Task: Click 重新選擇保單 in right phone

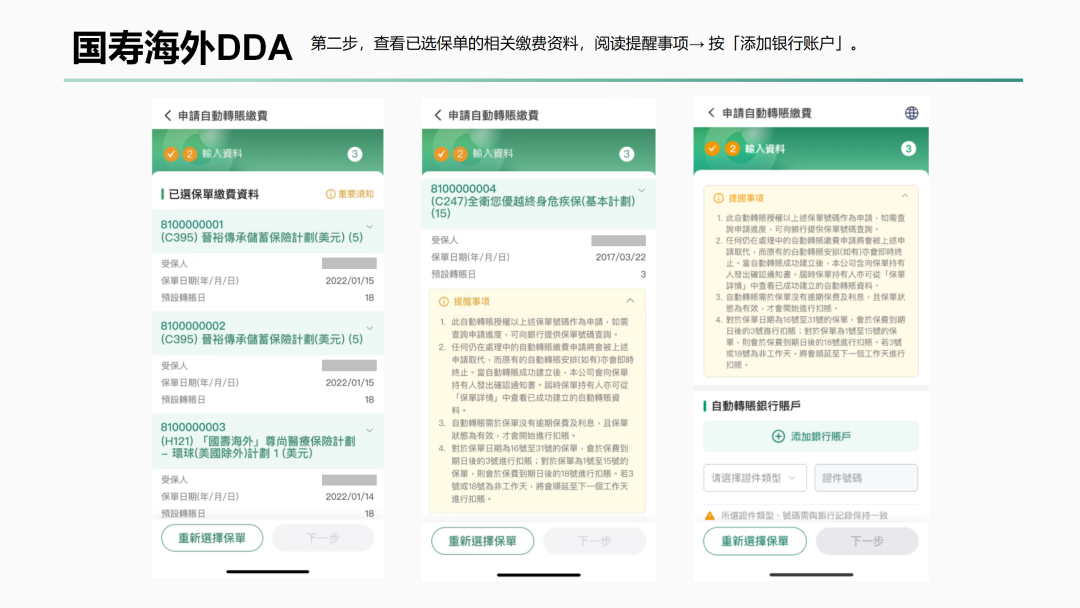Action: 755,541
